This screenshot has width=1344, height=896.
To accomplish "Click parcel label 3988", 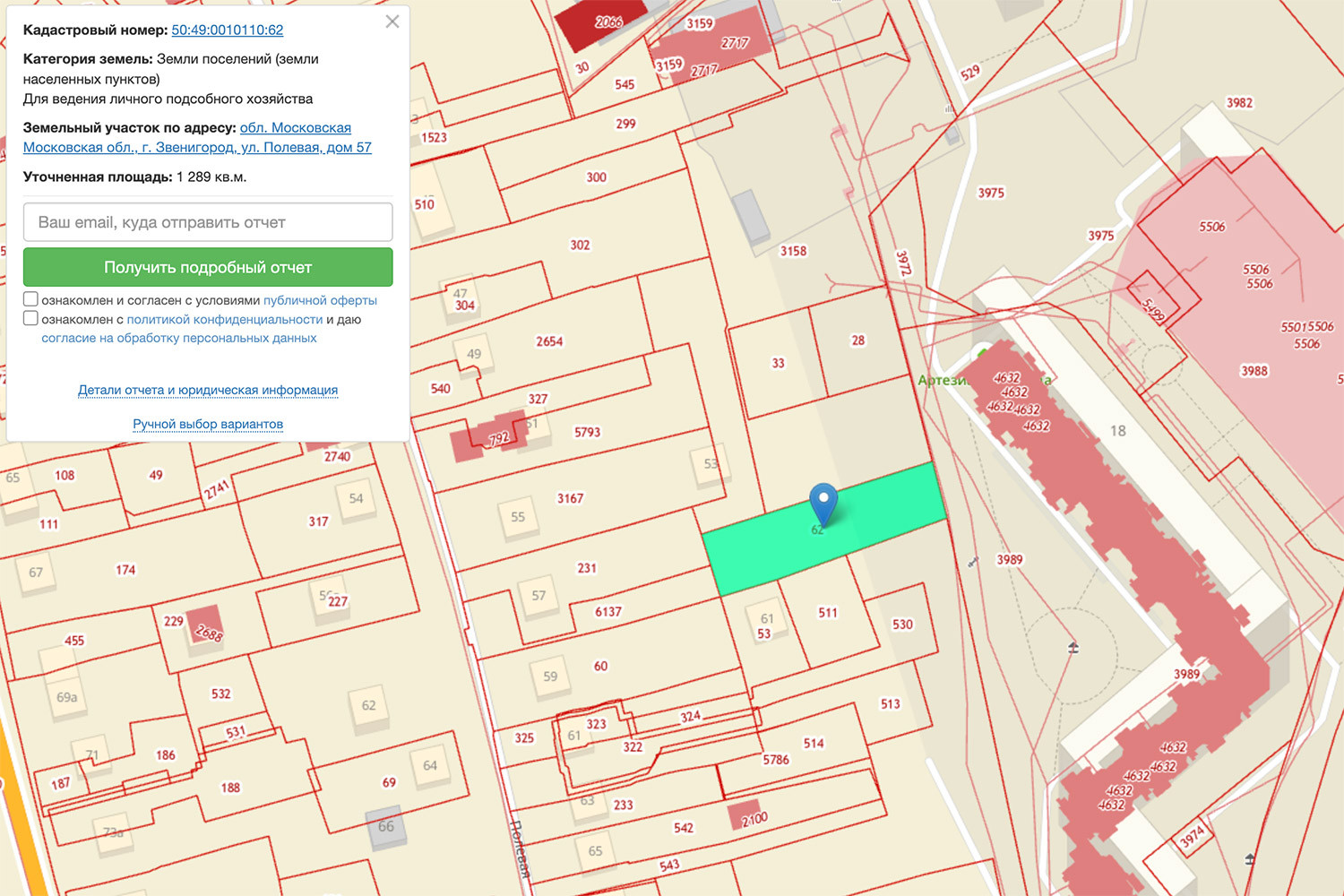I will click(1254, 371).
